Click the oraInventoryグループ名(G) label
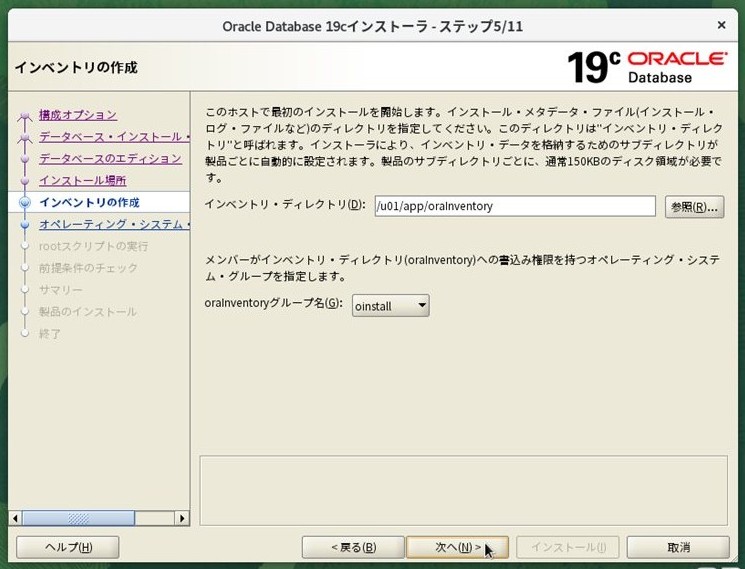The image size is (745, 569). point(273,303)
